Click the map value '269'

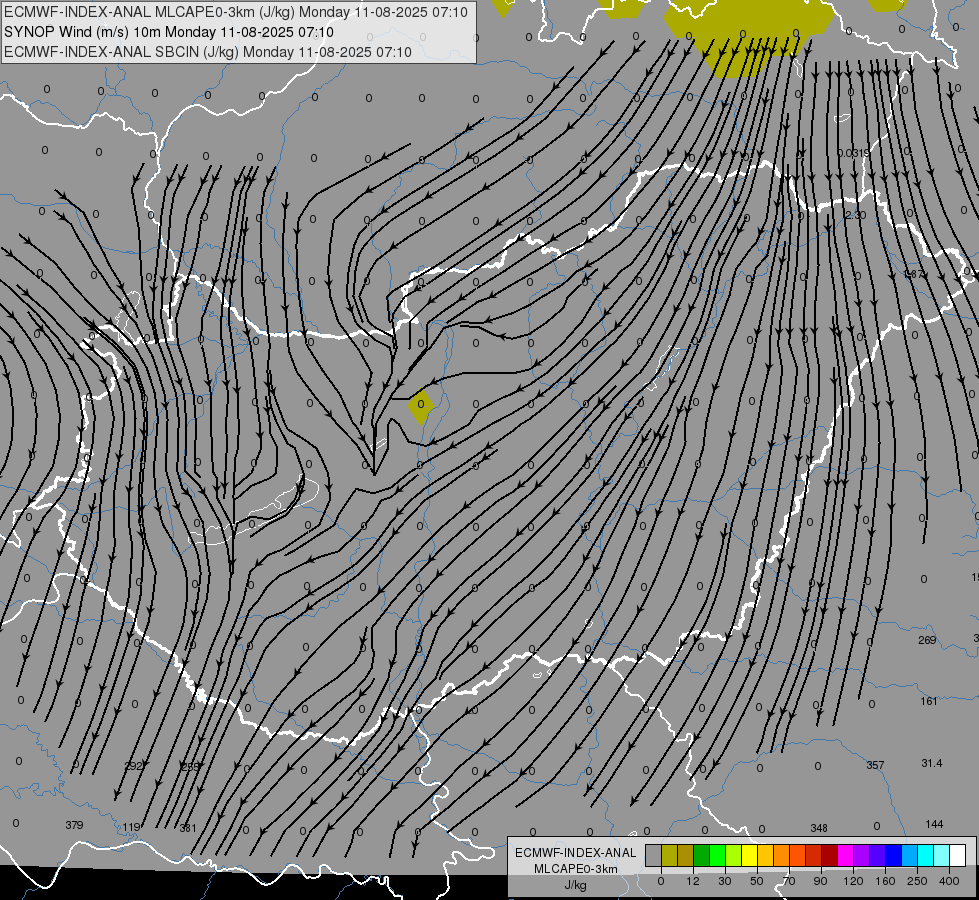pyautogui.click(x=927, y=640)
